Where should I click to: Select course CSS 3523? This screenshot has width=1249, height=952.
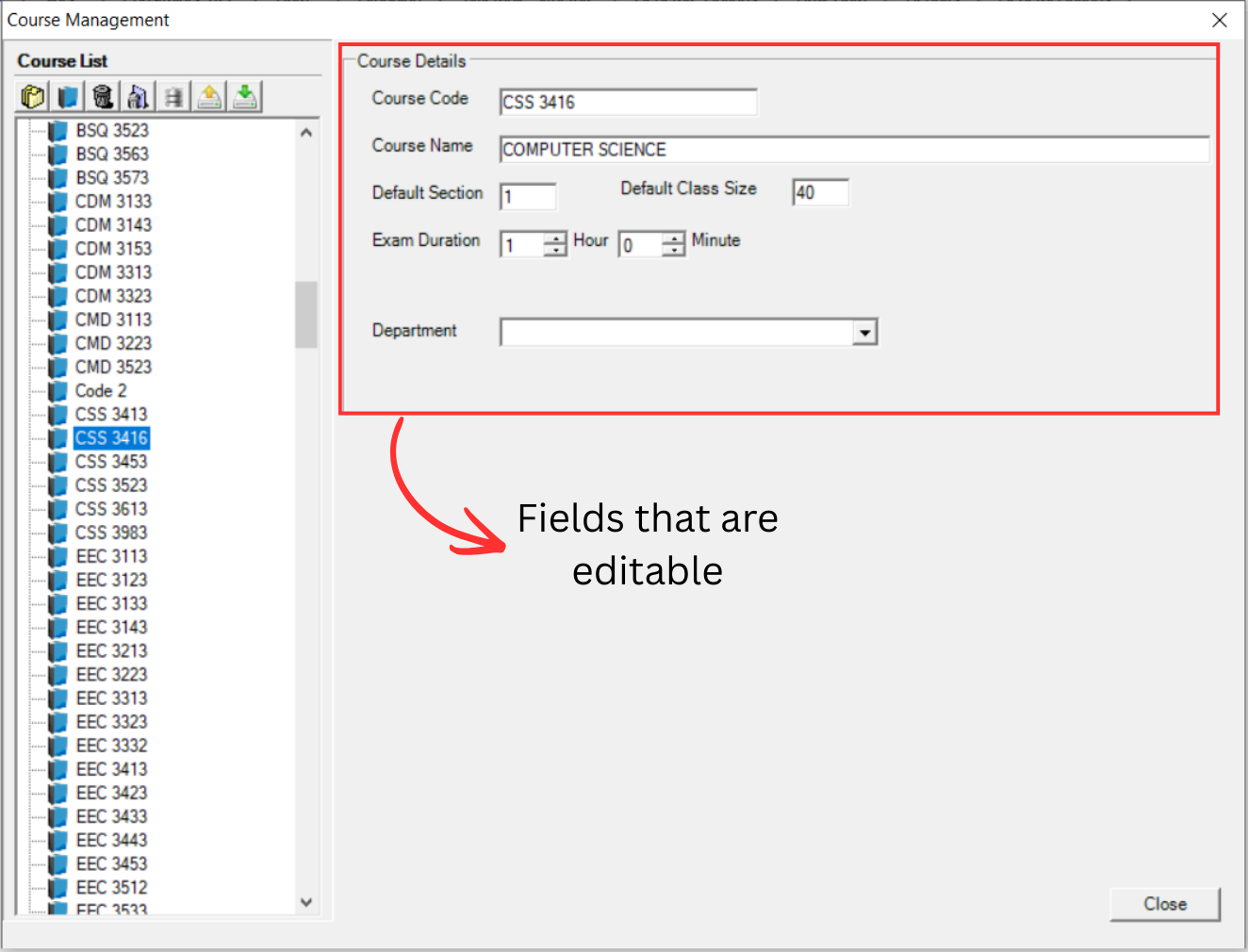pyautogui.click(x=111, y=484)
